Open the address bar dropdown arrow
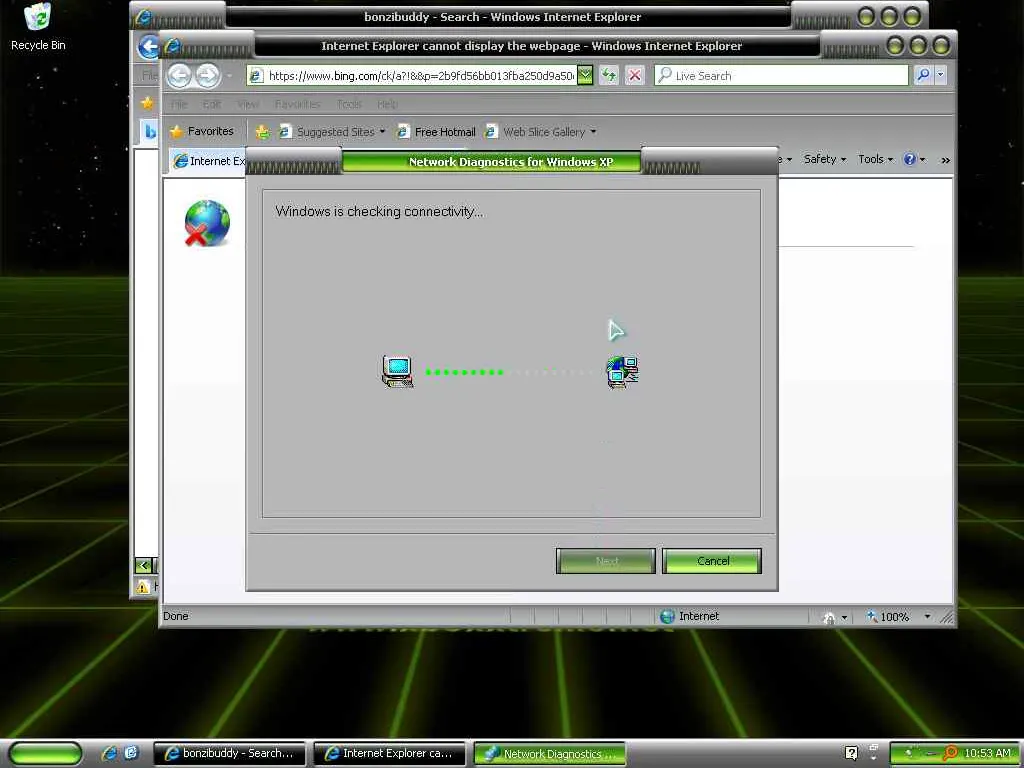The width and height of the screenshot is (1024, 768). click(x=584, y=75)
